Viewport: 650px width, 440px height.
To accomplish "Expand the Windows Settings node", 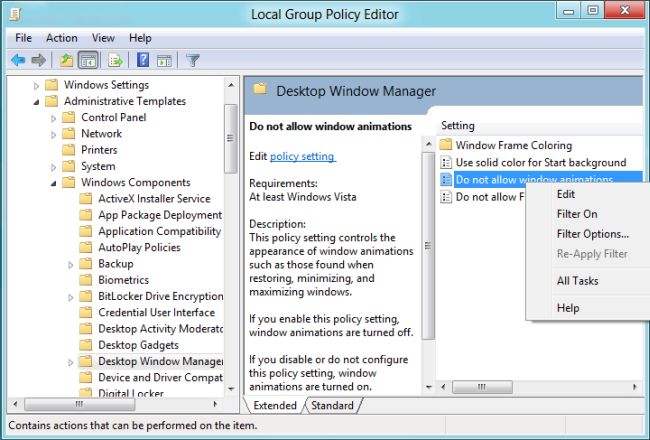I will 36,85.
